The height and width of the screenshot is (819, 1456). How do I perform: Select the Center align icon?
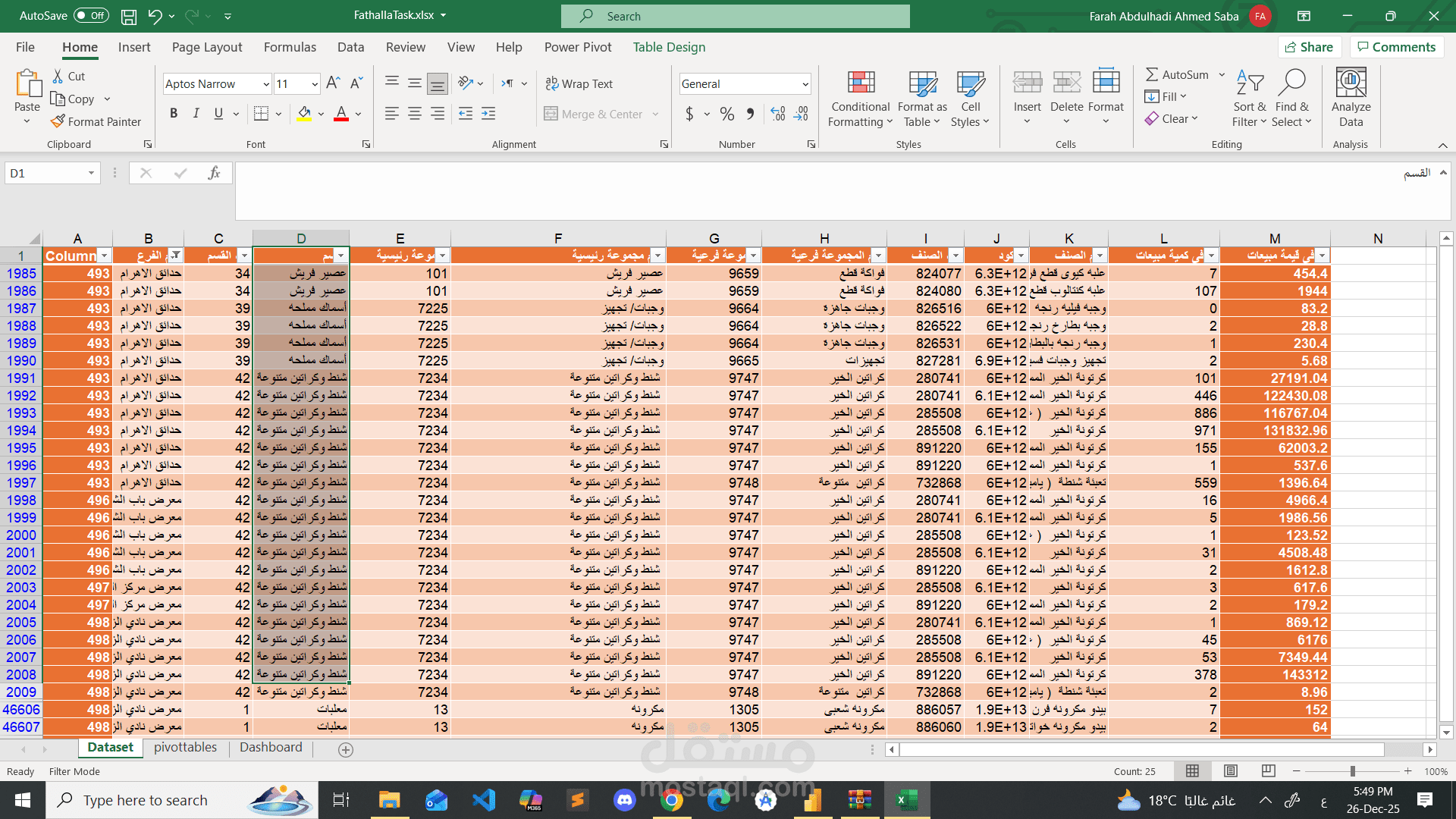(415, 114)
